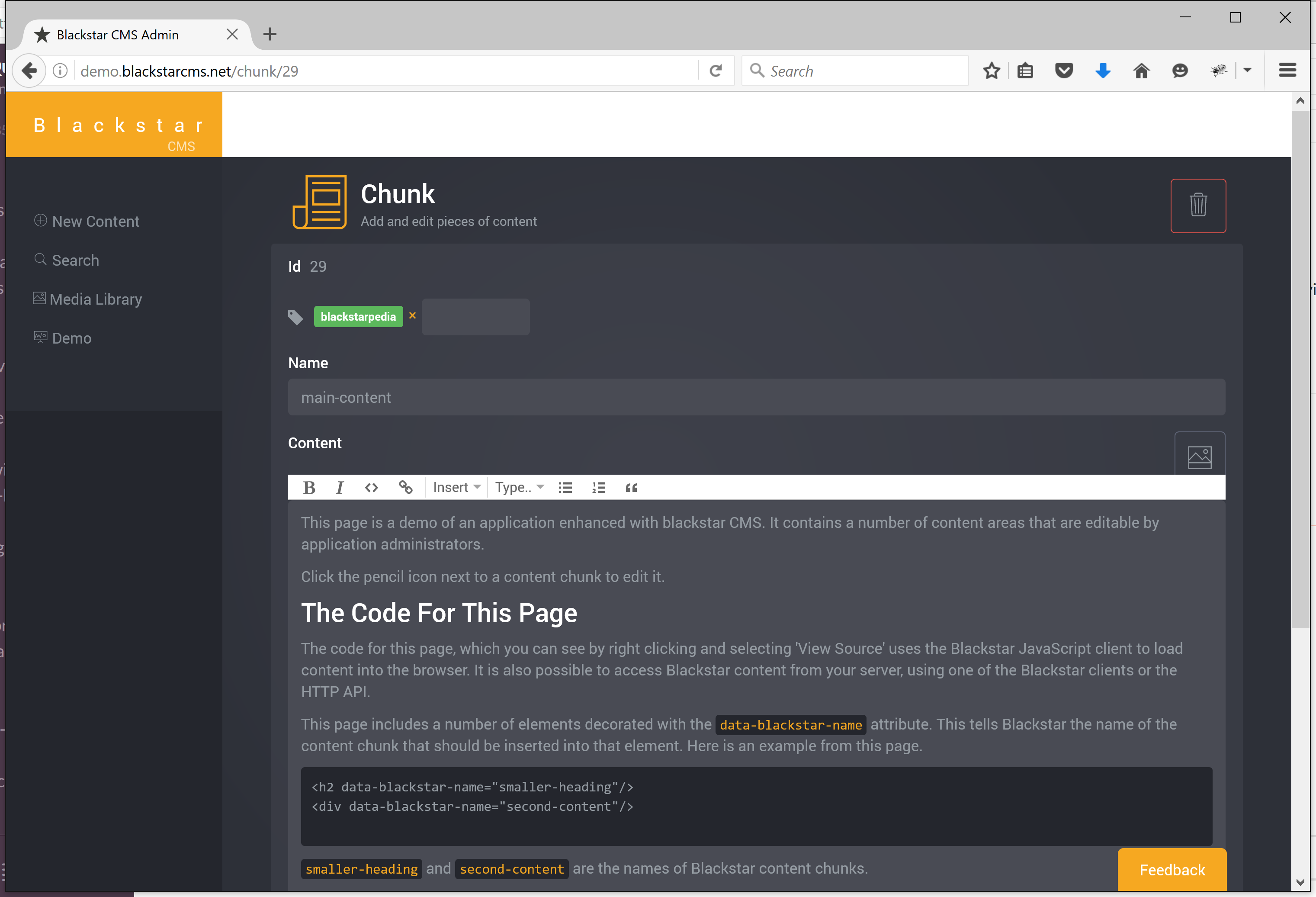Click 'Click the pencil icon' paragraph
Viewport: 1316px width, 897px height.
click(x=482, y=576)
